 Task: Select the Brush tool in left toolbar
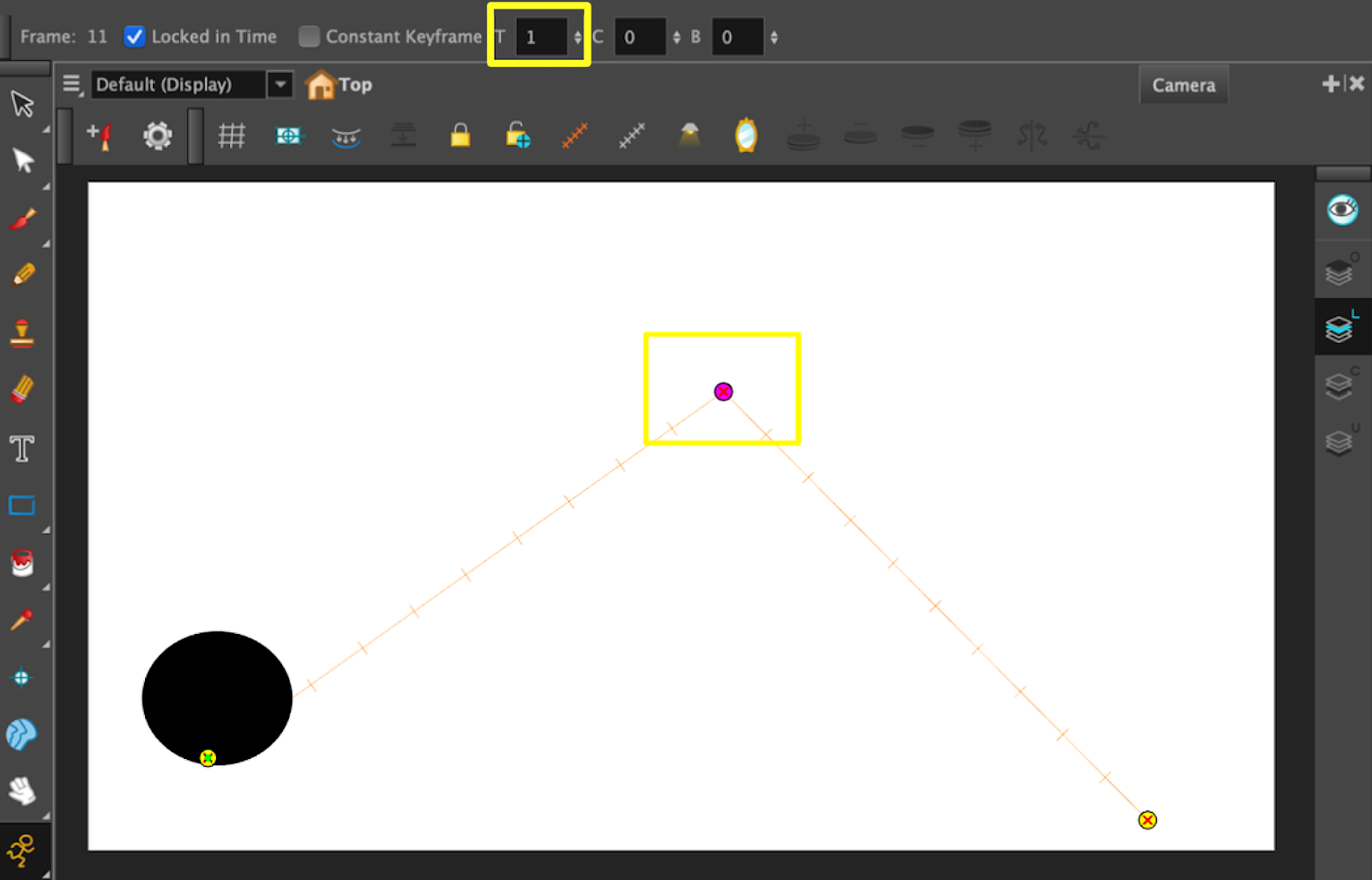[22, 219]
